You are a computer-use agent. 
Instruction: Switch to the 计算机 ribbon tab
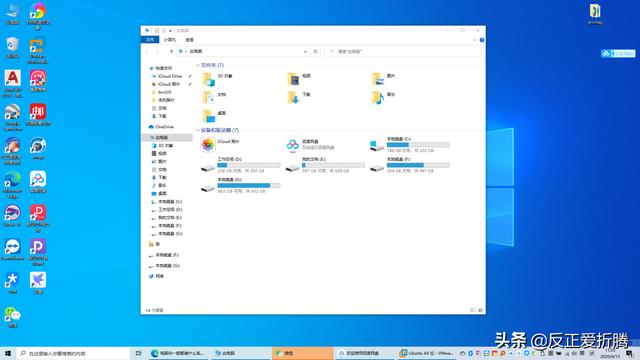[x=170, y=40]
